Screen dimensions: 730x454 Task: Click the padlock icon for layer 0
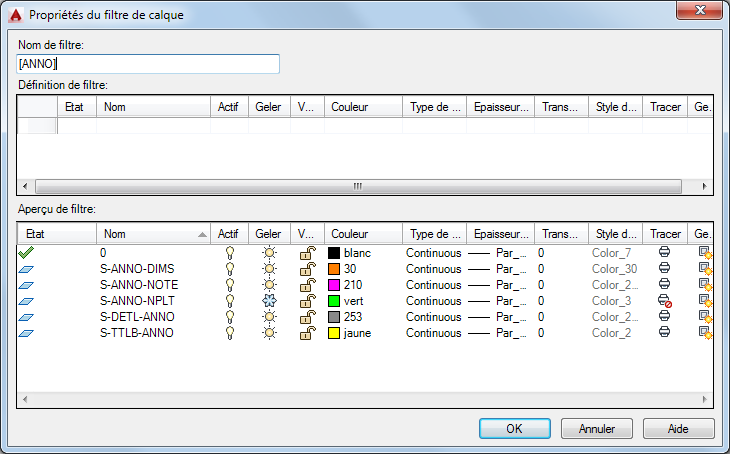pos(308,253)
